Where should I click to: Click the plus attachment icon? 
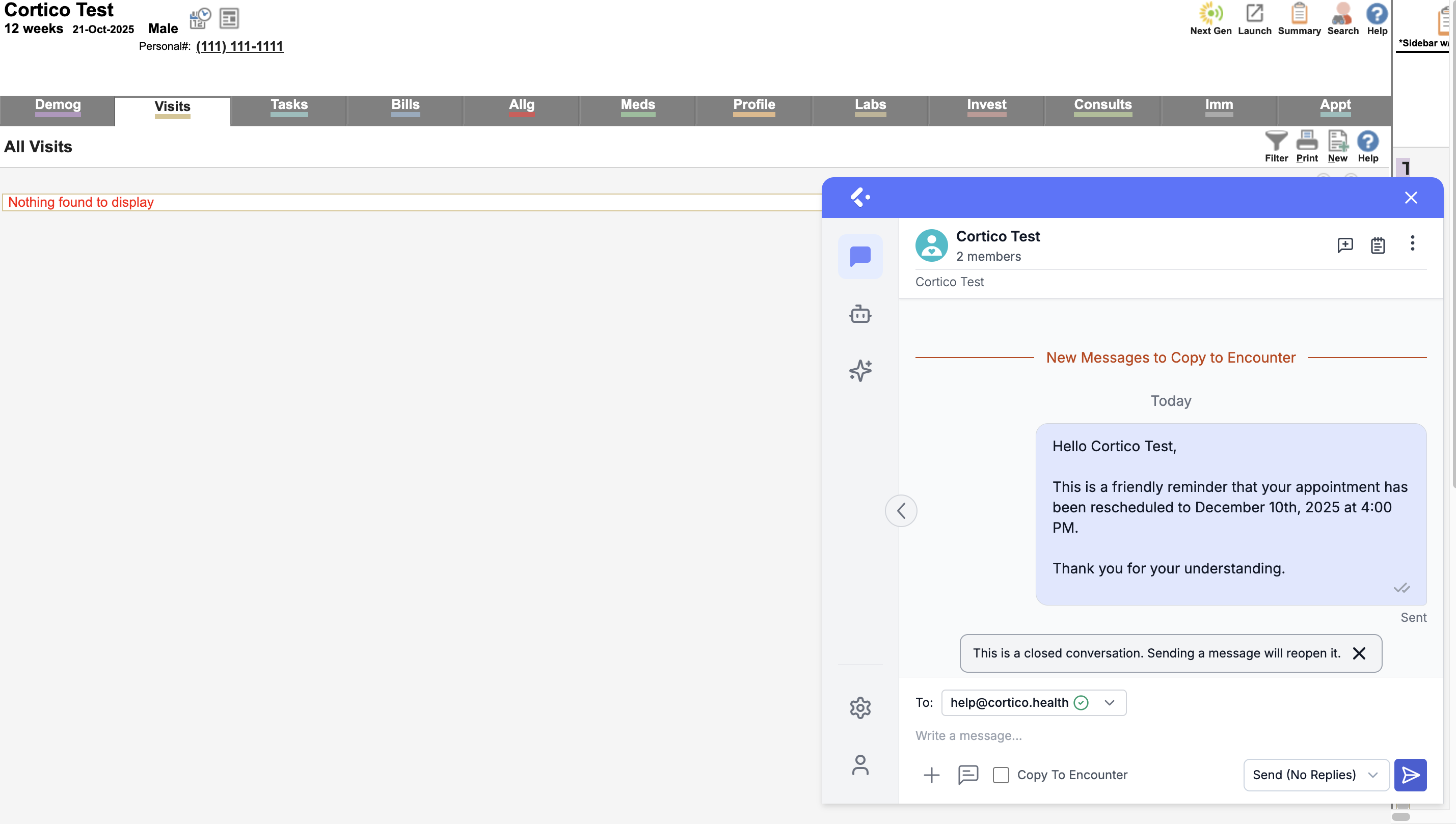point(931,775)
